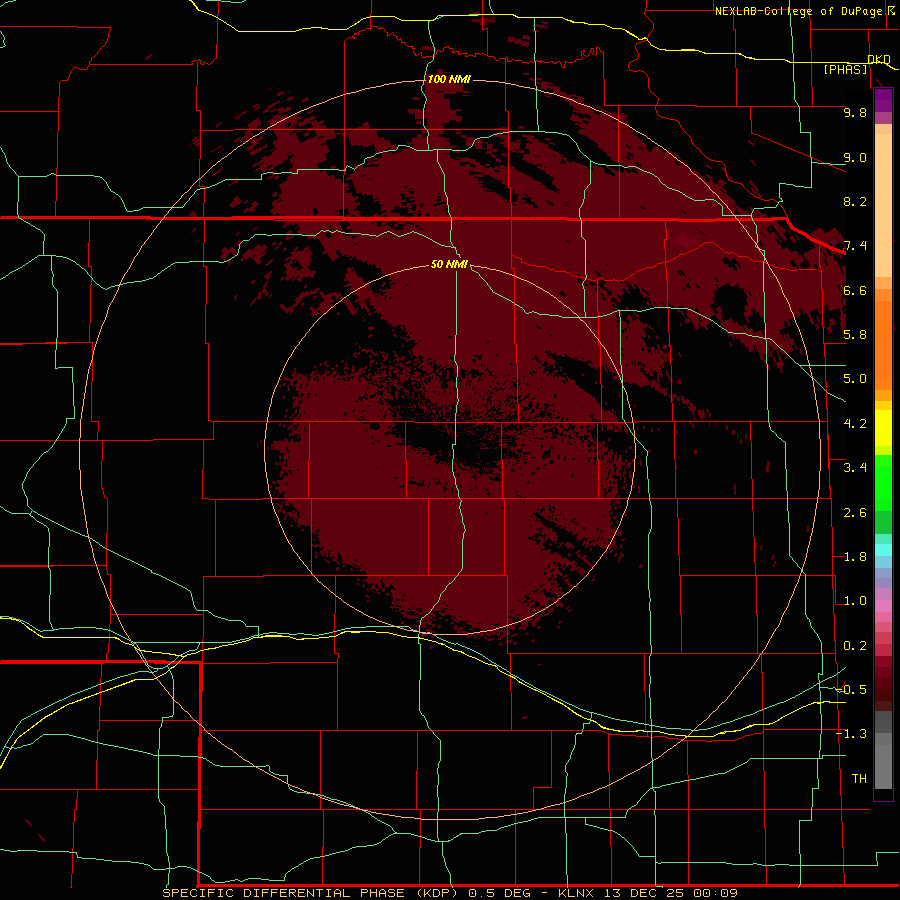Click the NEXLAB-College of DuPage credit text
The width and height of the screenshot is (900, 900).
click(x=800, y=11)
